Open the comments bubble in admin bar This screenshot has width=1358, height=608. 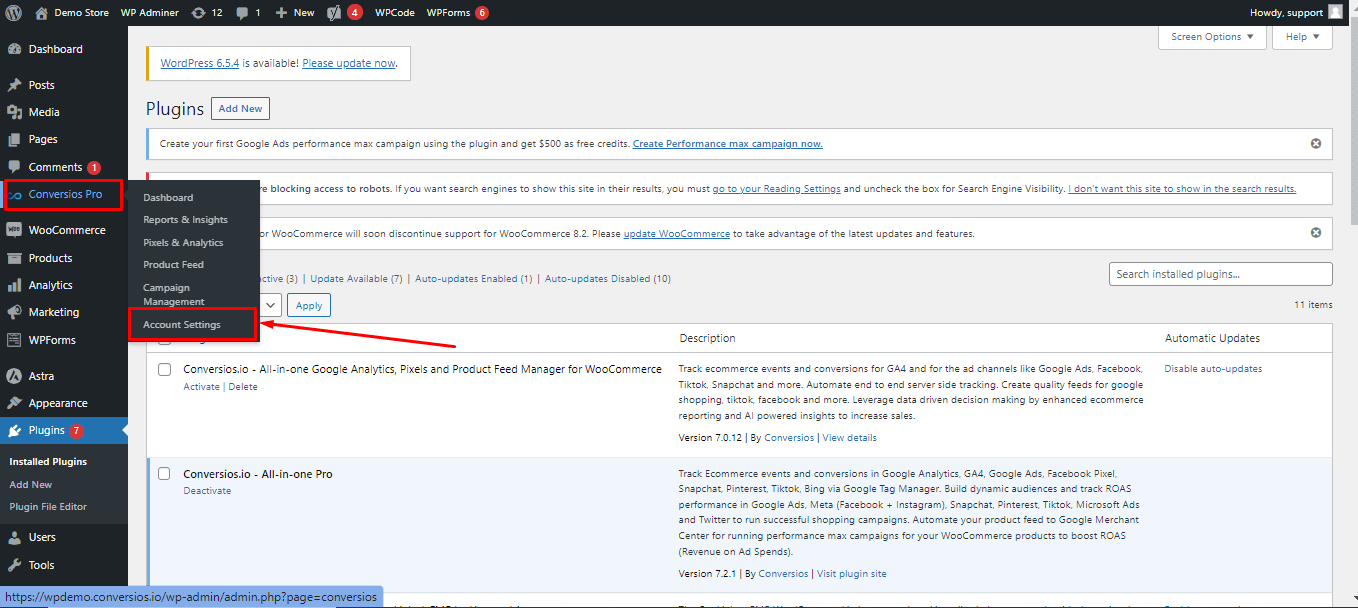coord(249,13)
